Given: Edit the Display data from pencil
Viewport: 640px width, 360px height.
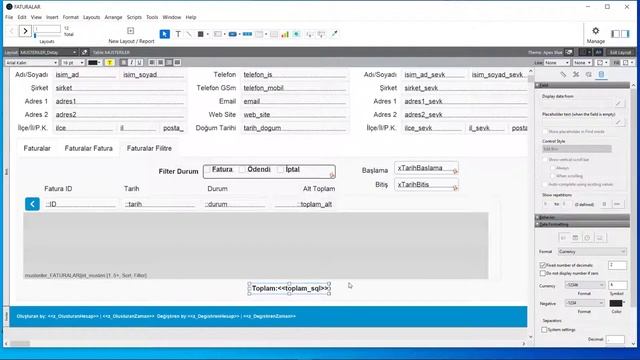Looking at the screenshot, I should pos(619,103).
